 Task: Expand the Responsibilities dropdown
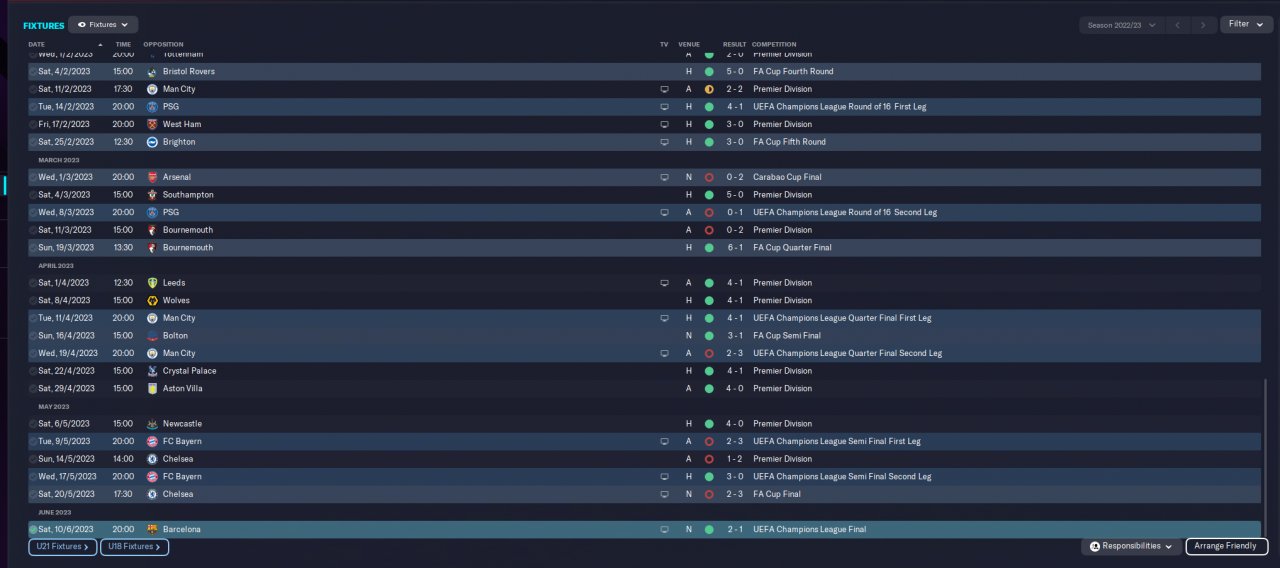click(x=1131, y=546)
